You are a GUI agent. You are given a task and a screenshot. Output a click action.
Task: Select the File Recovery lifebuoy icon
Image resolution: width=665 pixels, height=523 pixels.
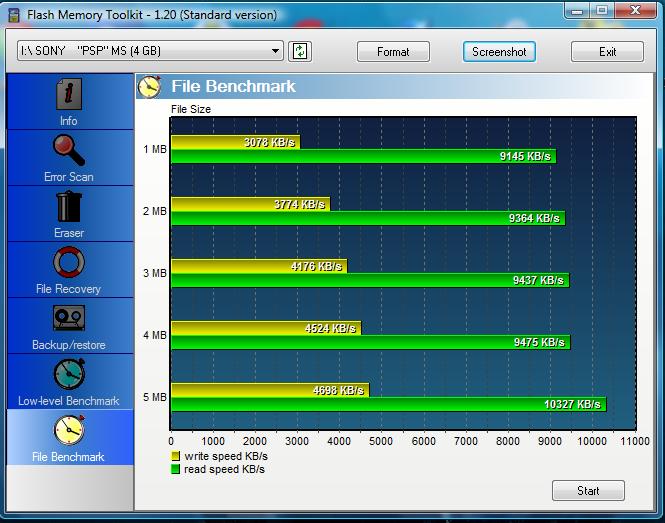68,263
